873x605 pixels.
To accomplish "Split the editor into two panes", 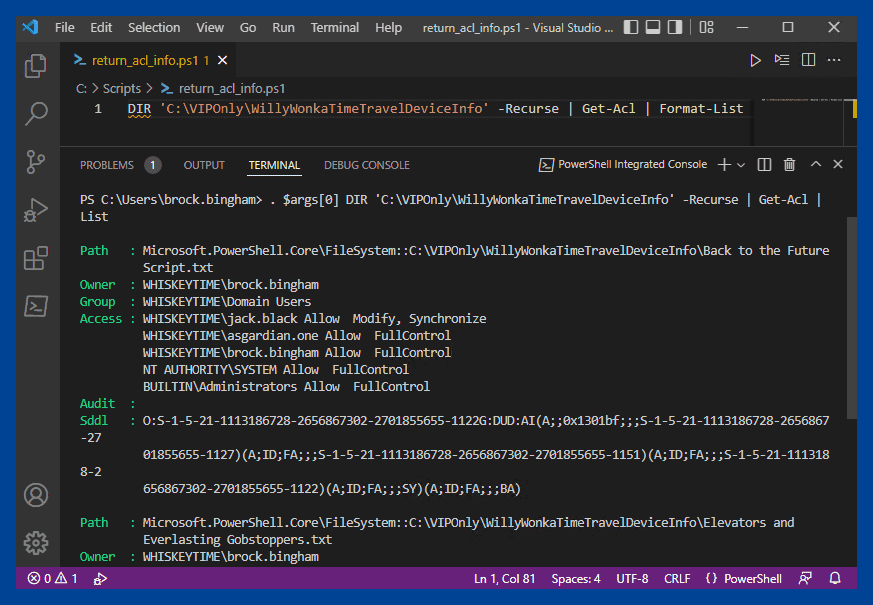I will pyautogui.click(x=808, y=60).
